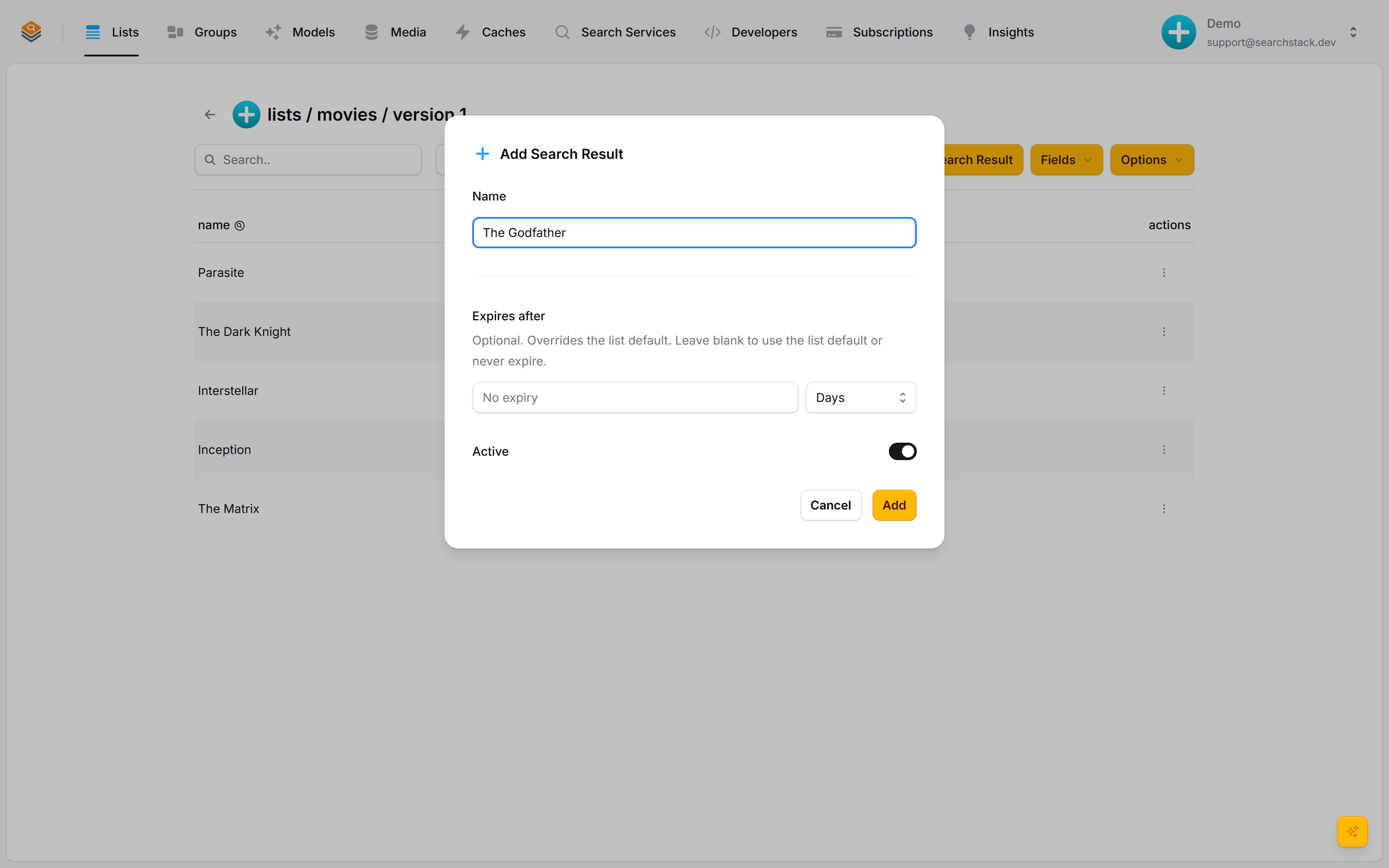Click the Lists stacked-lines icon
Image resolution: width=1389 pixels, height=868 pixels.
92,32
